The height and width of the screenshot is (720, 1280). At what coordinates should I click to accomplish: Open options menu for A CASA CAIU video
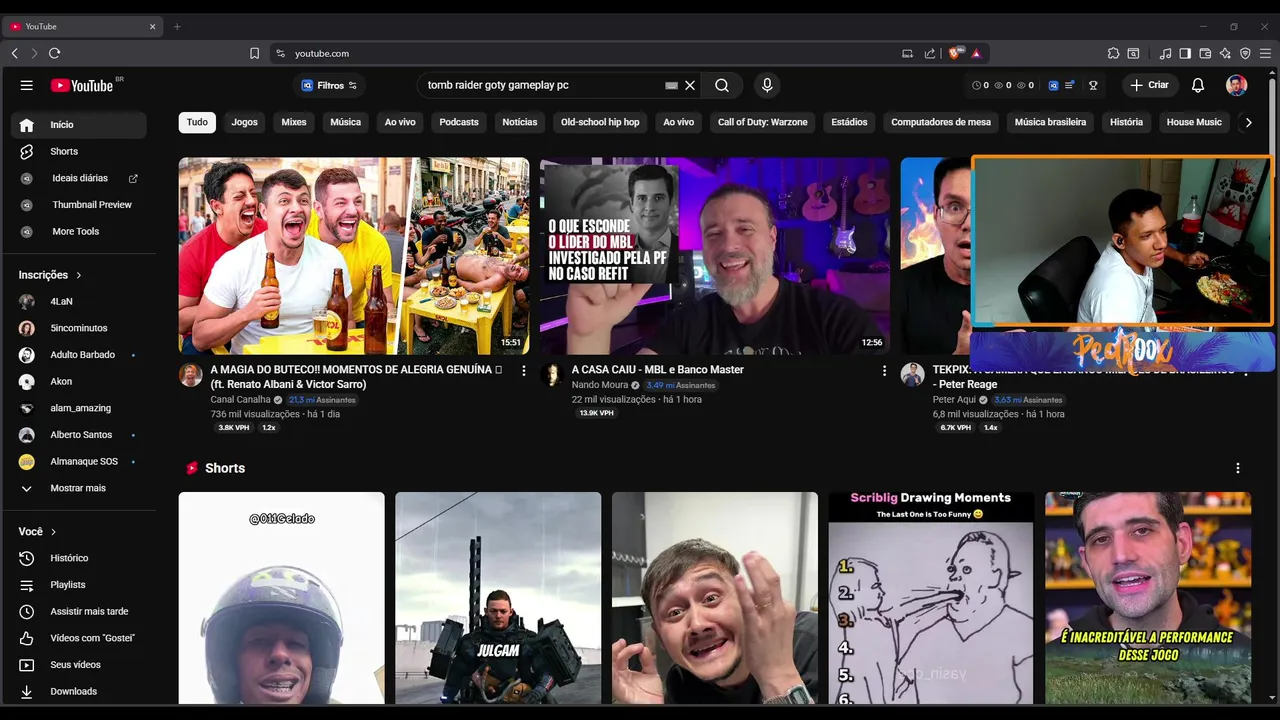pos(884,371)
